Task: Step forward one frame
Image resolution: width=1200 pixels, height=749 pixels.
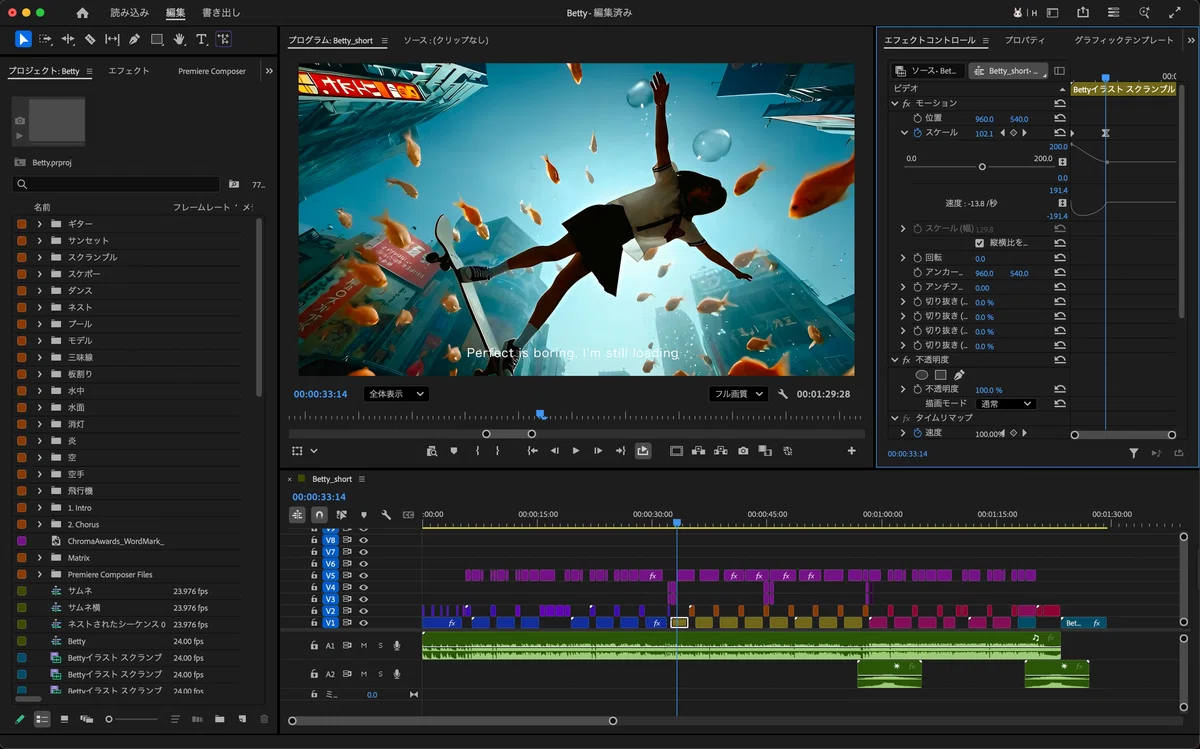Action: click(x=598, y=451)
